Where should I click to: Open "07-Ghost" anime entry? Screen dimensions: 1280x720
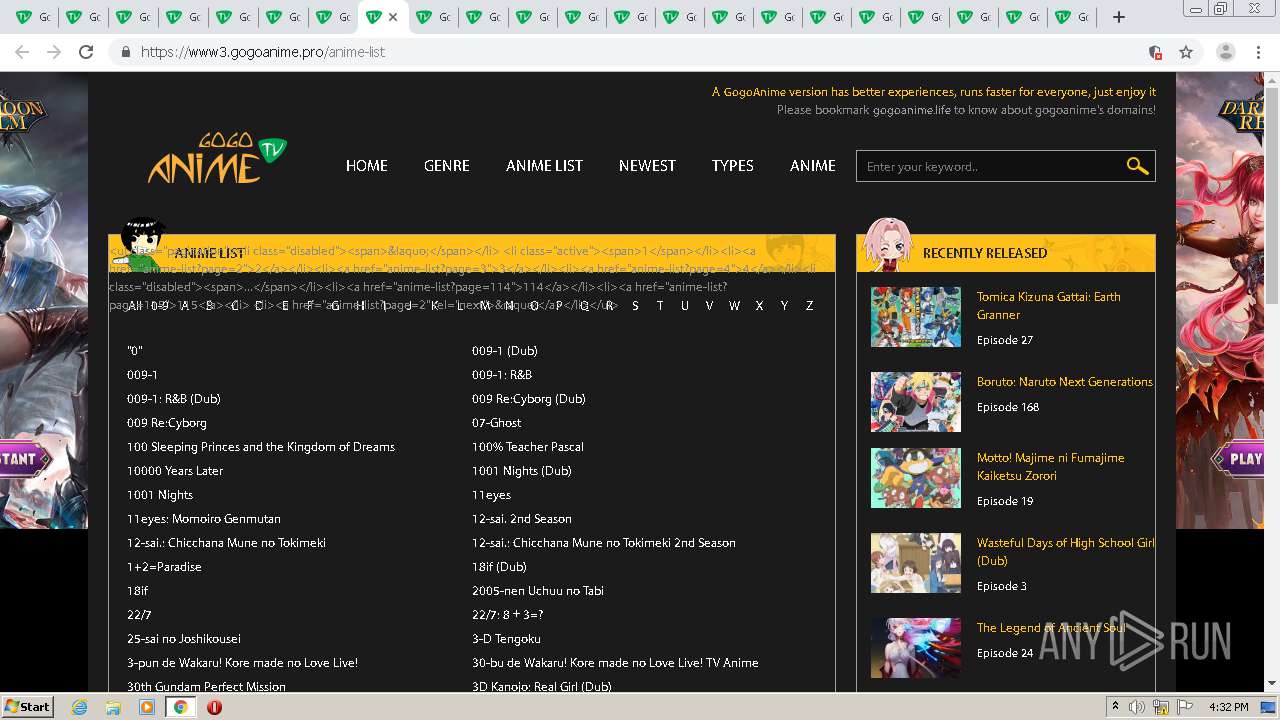click(x=496, y=423)
